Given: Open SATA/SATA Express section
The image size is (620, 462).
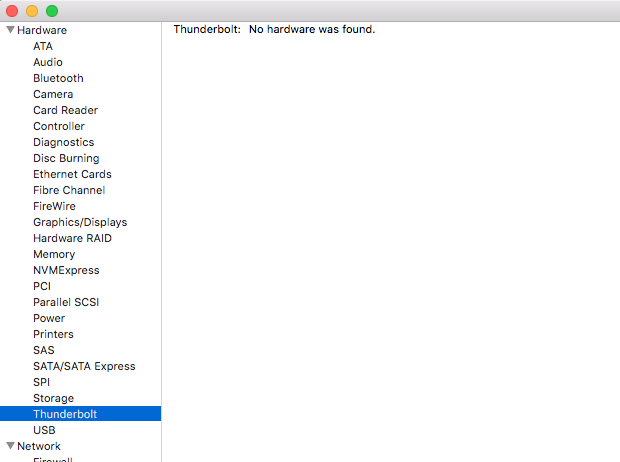Looking at the screenshot, I should pyautogui.click(x=84, y=366).
